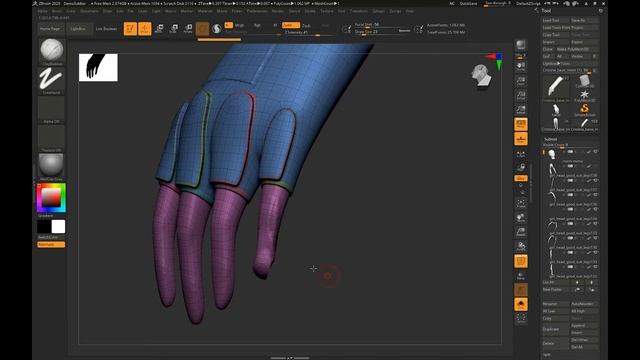Toggle Solo mode
The height and width of the screenshot is (360, 640).
coord(521,304)
